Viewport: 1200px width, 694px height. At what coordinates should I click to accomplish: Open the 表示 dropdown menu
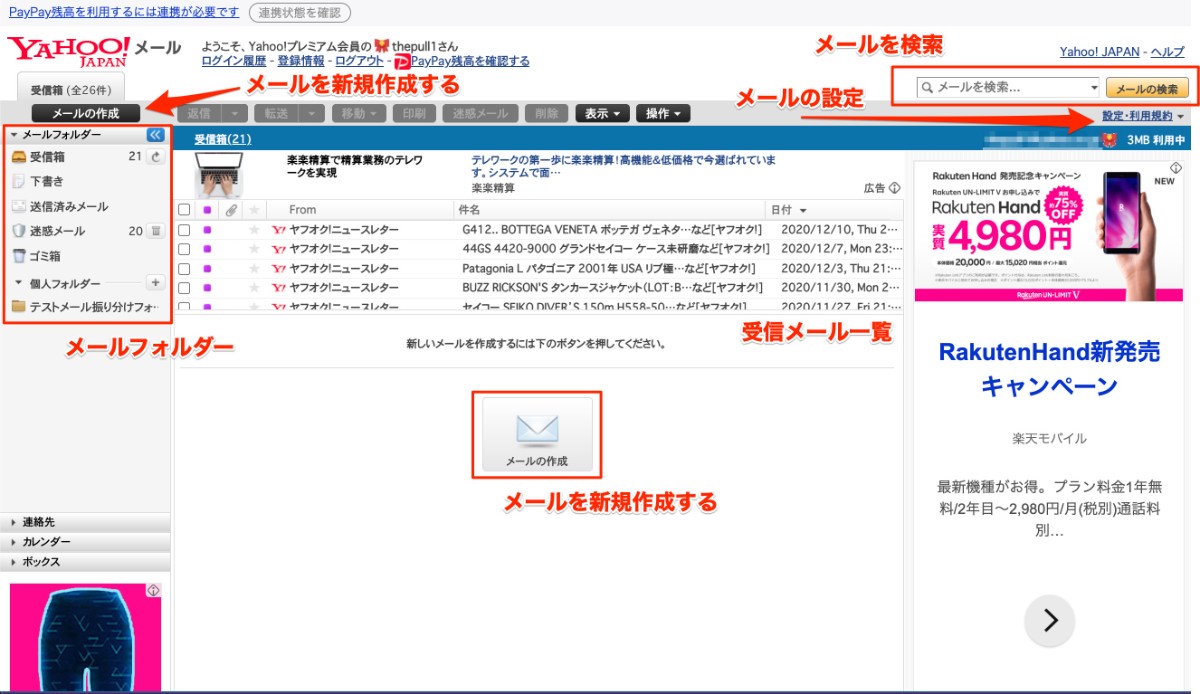pyautogui.click(x=602, y=114)
